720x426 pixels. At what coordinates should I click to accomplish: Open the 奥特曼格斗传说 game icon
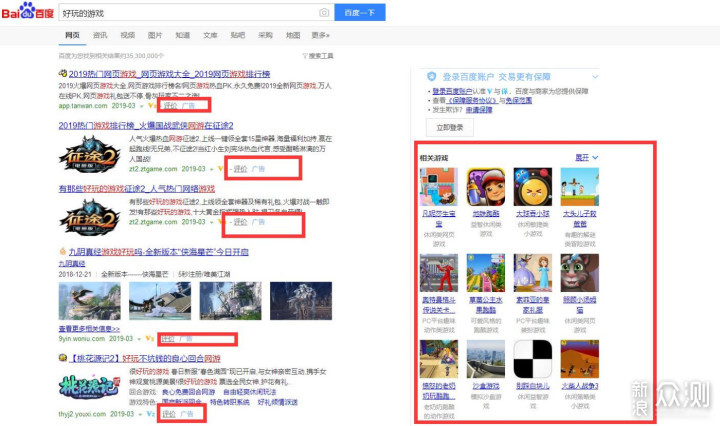tap(439, 273)
